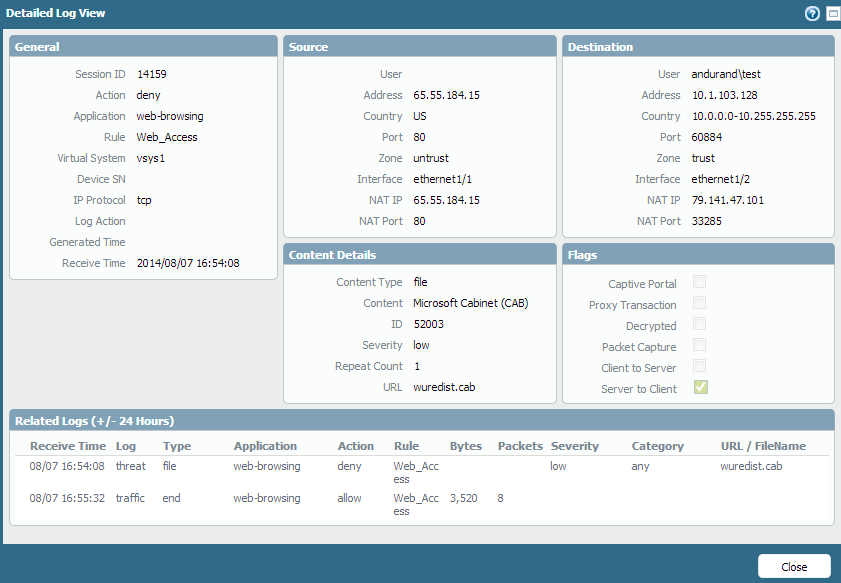Maximize the Detailed Log View dialog
Image resolution: width=841 pixels, height=583 pixels.
click(x=833, y=13)
